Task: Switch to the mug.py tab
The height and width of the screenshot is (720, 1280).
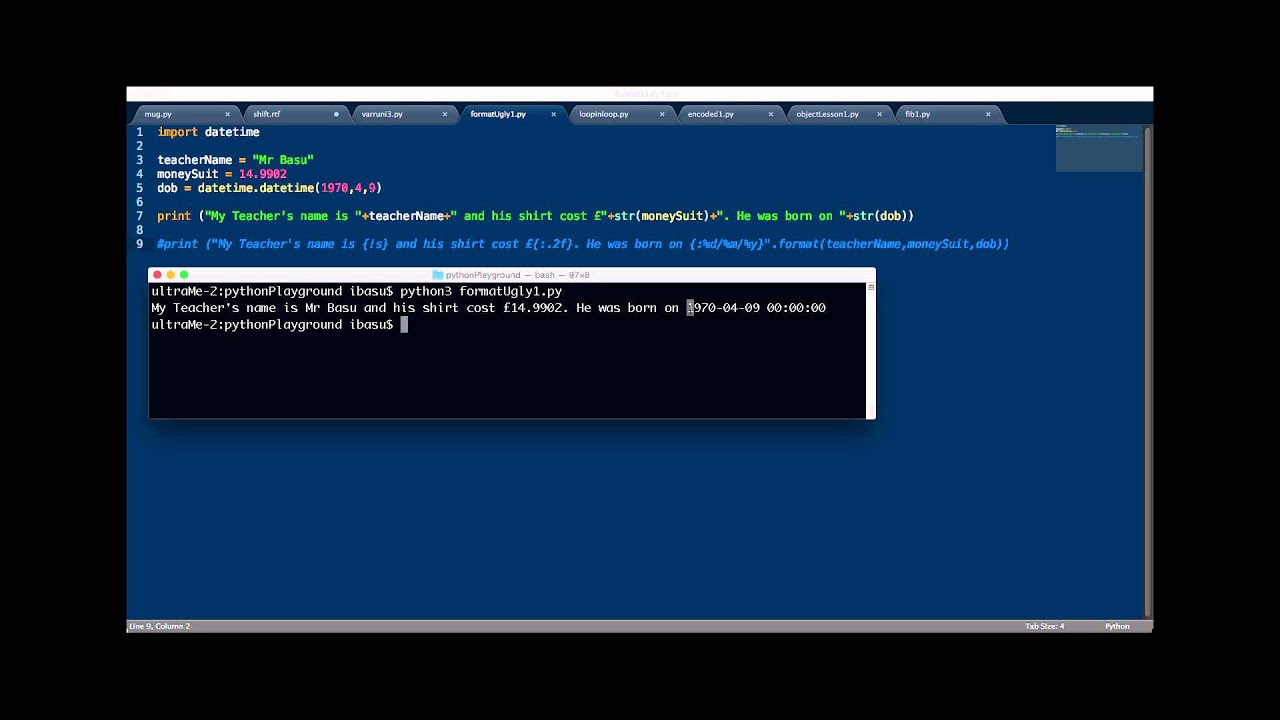Action: tap(158, 114)
